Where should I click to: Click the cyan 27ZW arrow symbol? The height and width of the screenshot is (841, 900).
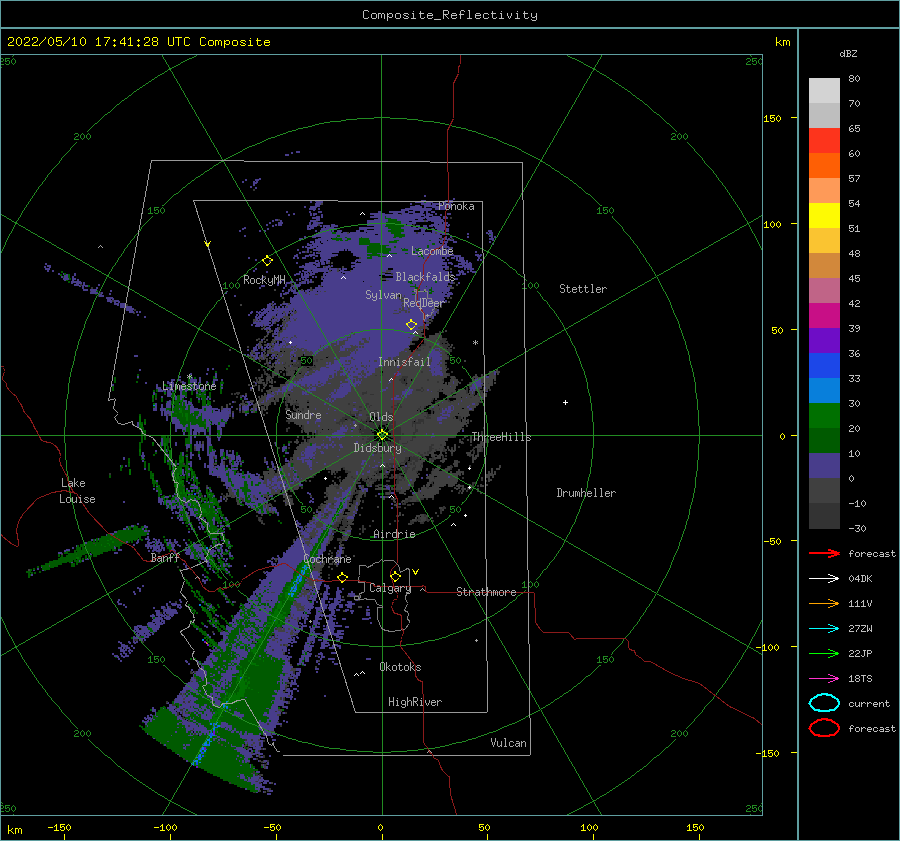[x=824, y=629]
